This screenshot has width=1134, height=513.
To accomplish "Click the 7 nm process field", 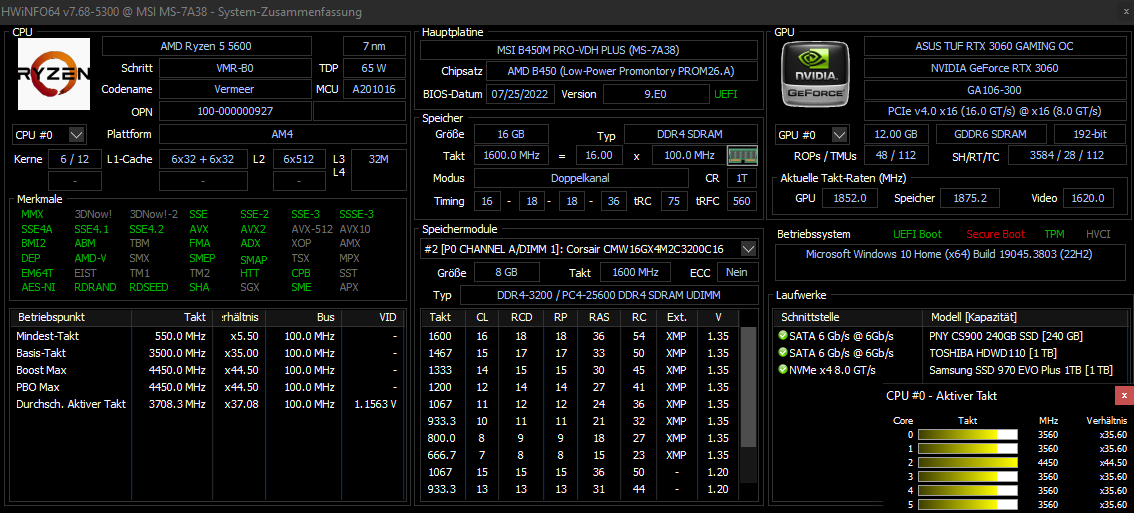I will tap(374, 46).
